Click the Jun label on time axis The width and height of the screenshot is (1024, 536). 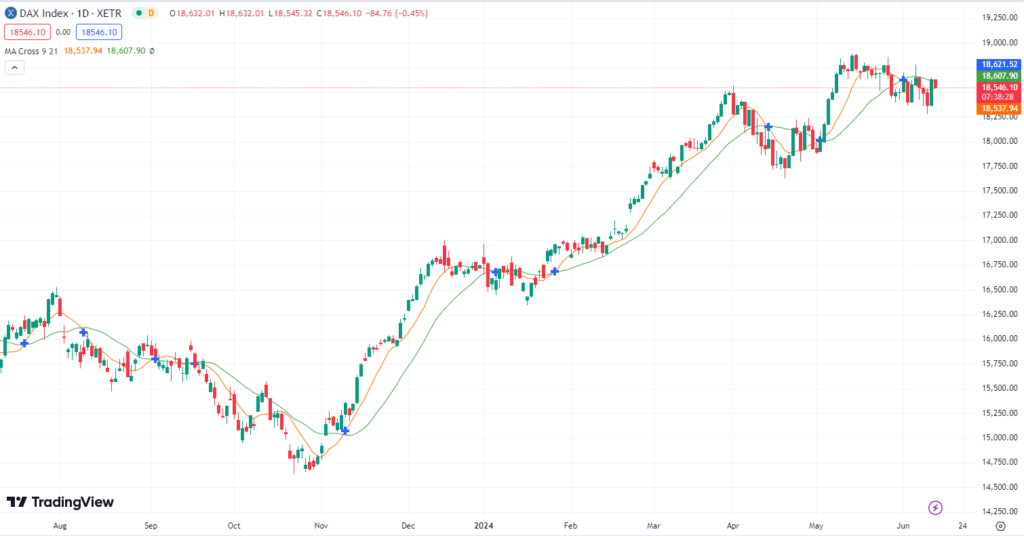coord(903,526)
